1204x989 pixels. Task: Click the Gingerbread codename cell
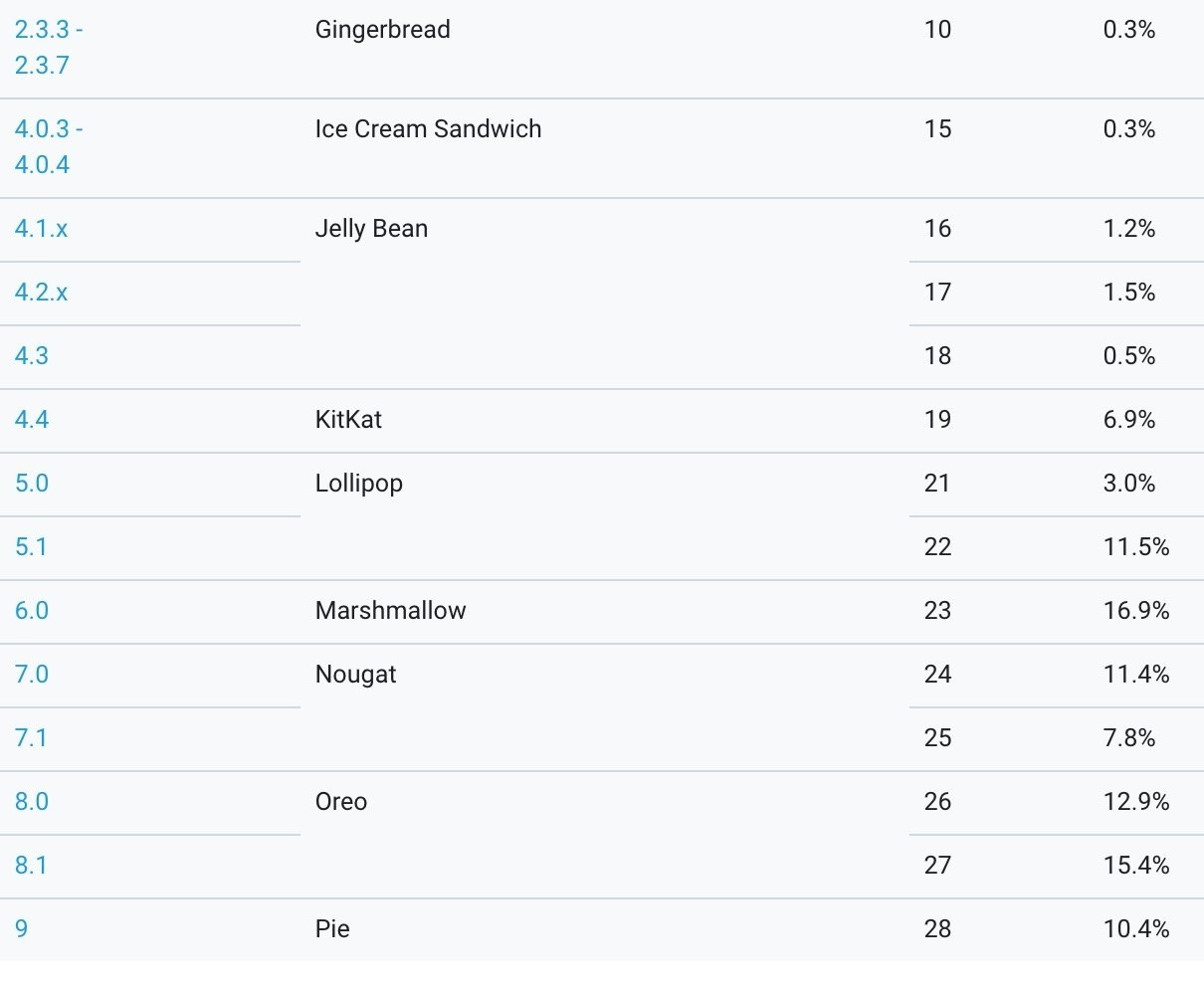[x=382, y=30]
